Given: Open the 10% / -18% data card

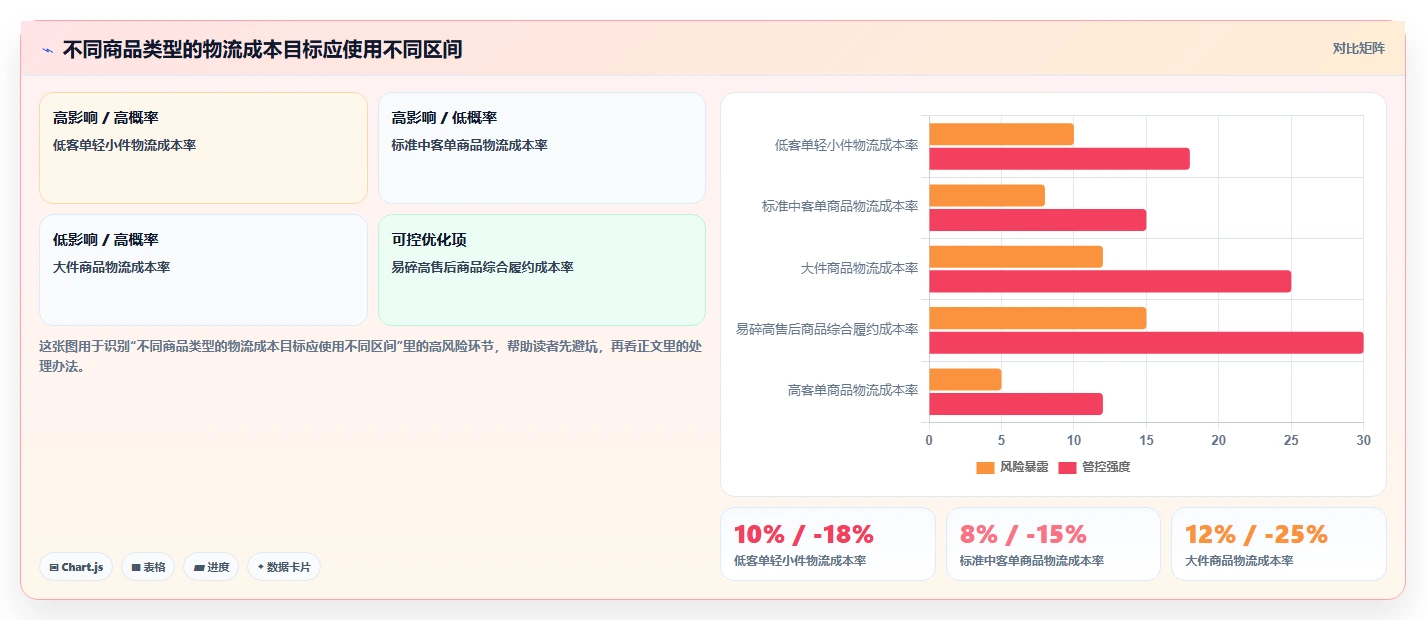Looking at the screenshot, I should click(827, 544).
